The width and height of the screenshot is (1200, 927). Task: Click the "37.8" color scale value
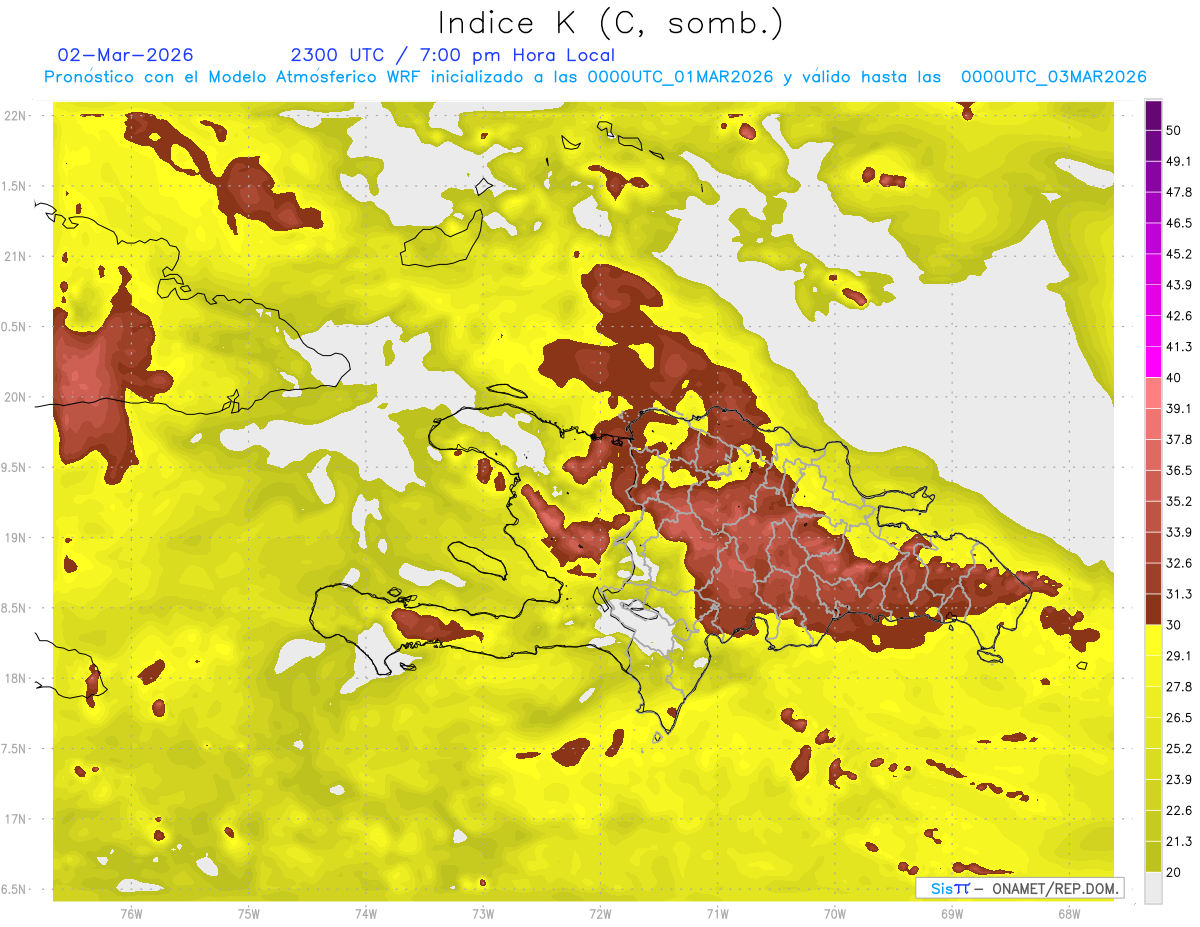pos(1179,439)
